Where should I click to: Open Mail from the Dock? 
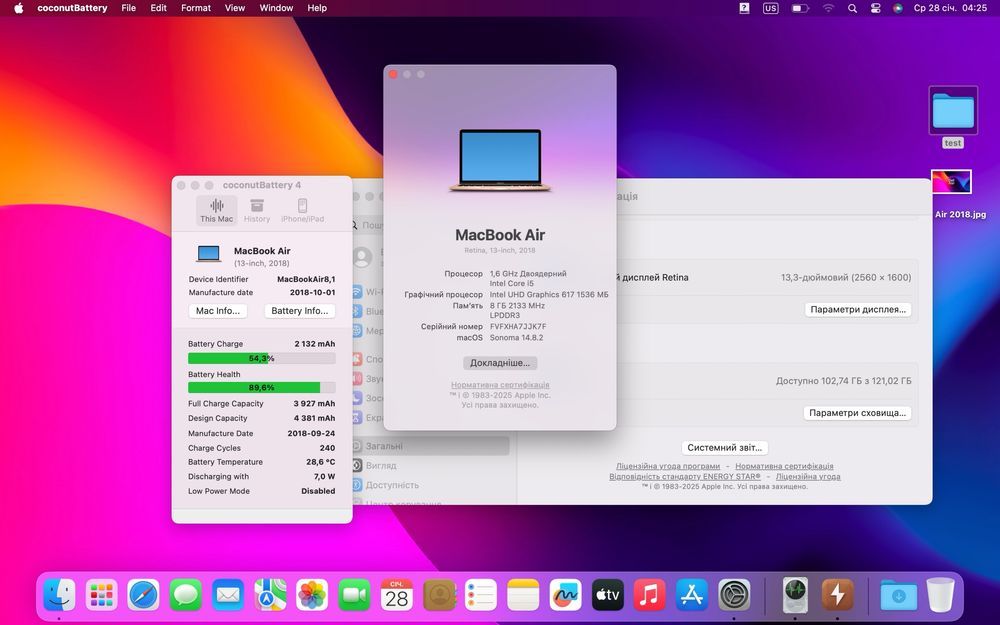[228, 596]
